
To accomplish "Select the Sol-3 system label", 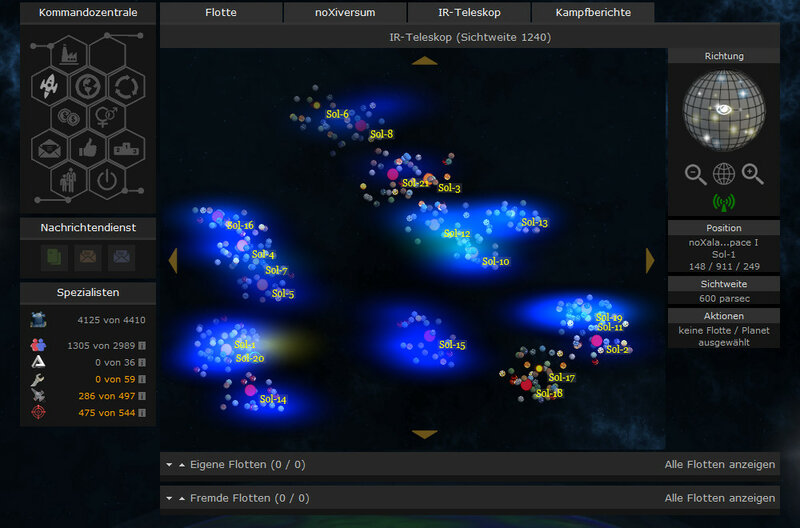I will [x=449, y=188].
